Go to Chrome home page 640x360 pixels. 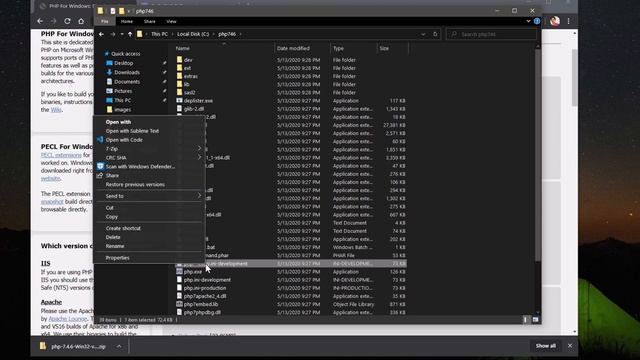point(81,21)
